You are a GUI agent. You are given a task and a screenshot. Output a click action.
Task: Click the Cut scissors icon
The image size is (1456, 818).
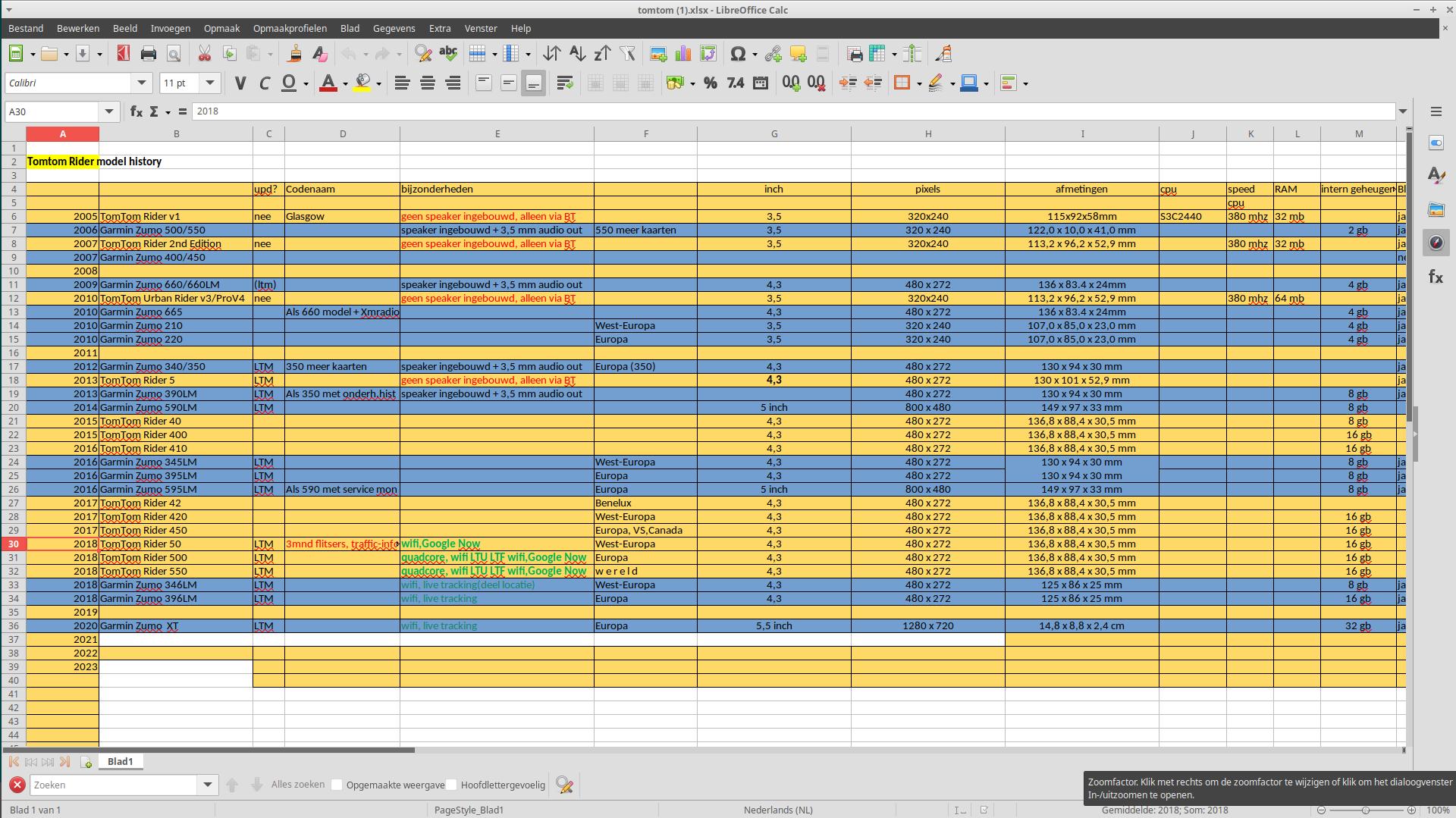(x=204, y=54)
